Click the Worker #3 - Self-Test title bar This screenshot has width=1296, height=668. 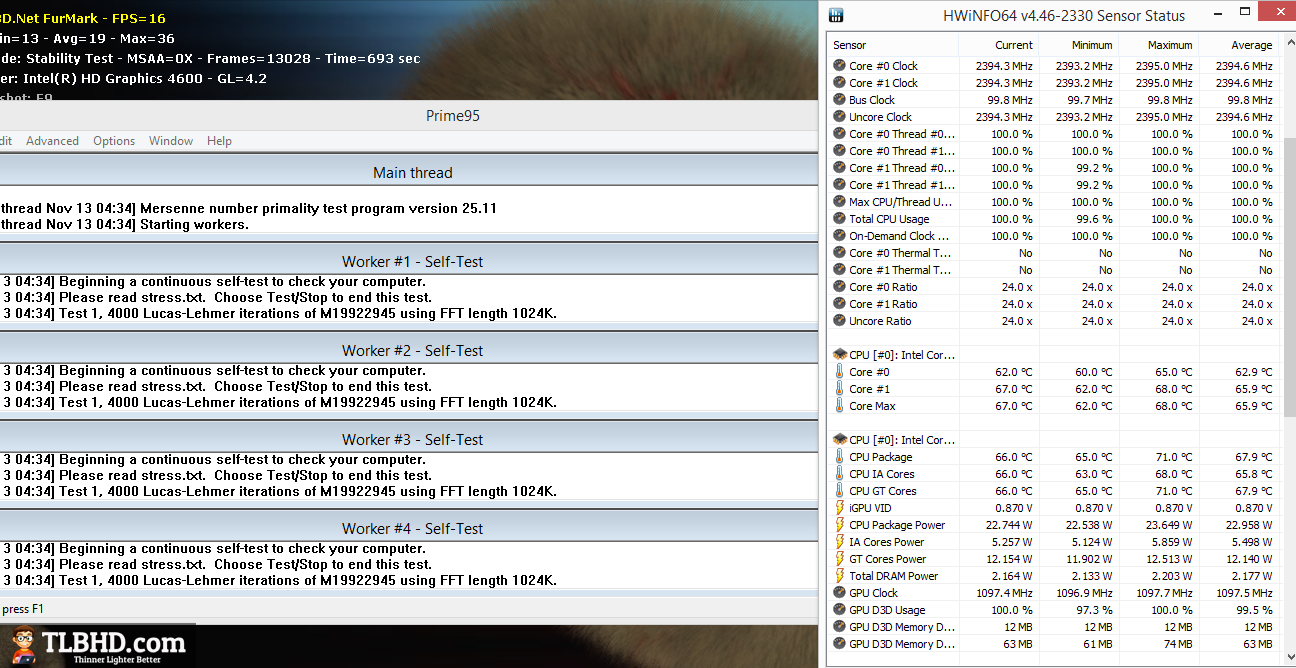click(409, 439)
